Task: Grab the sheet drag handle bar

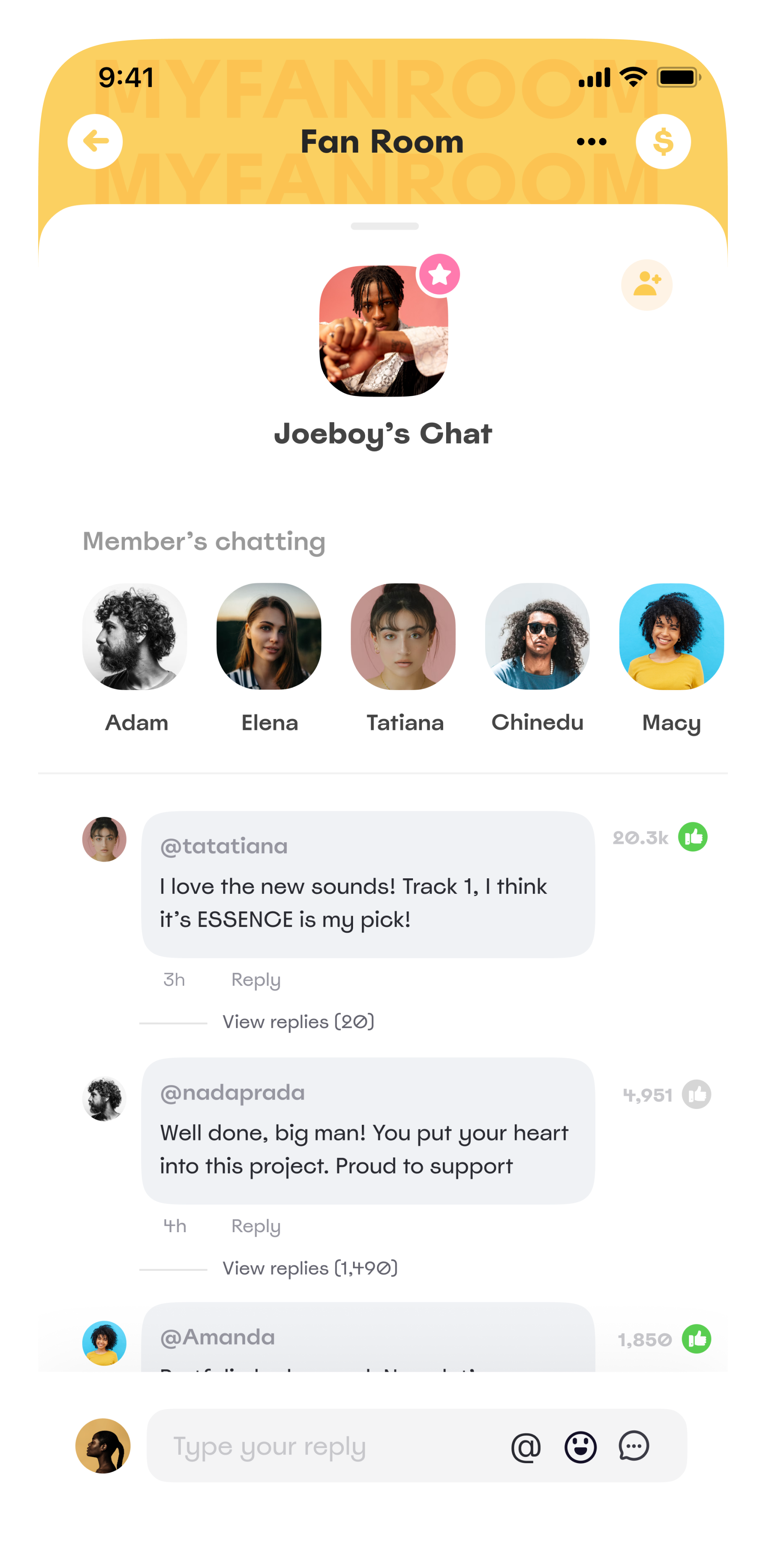Action: (x=384, y=226)
